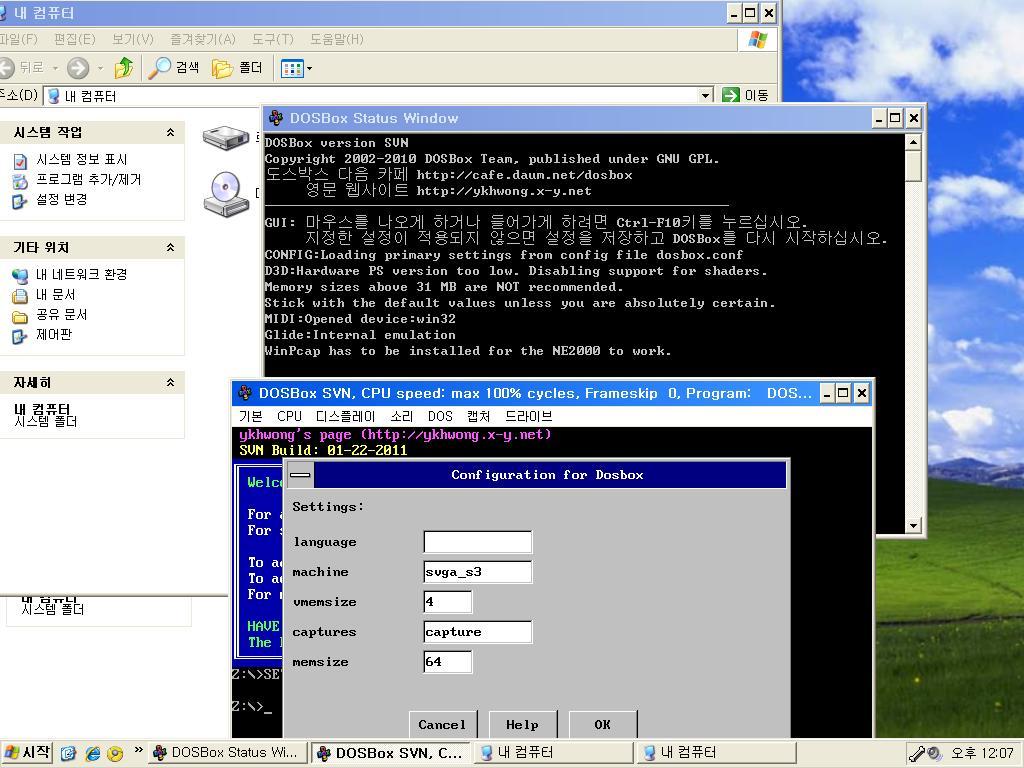Click the Search (검색) toolbar icon

coord(174,68)
